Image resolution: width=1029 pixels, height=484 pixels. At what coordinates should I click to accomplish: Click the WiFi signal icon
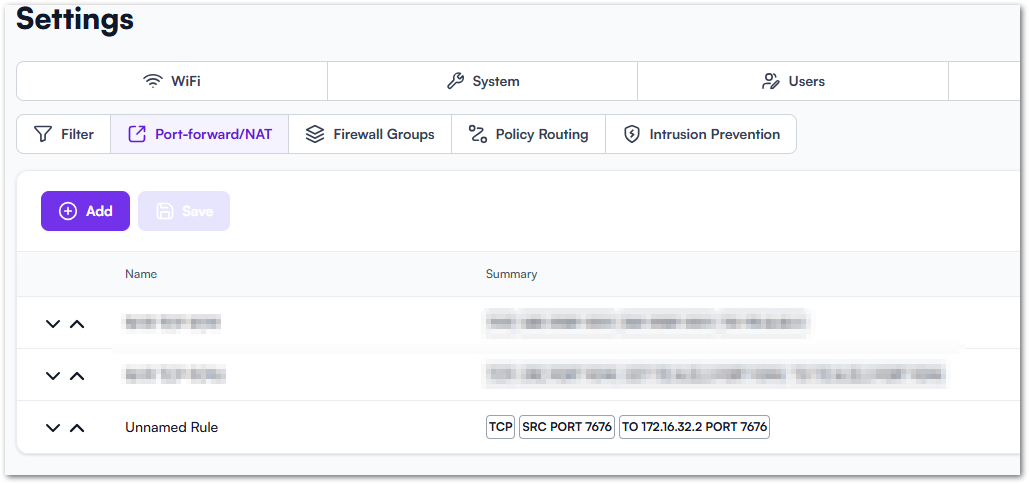153,81
